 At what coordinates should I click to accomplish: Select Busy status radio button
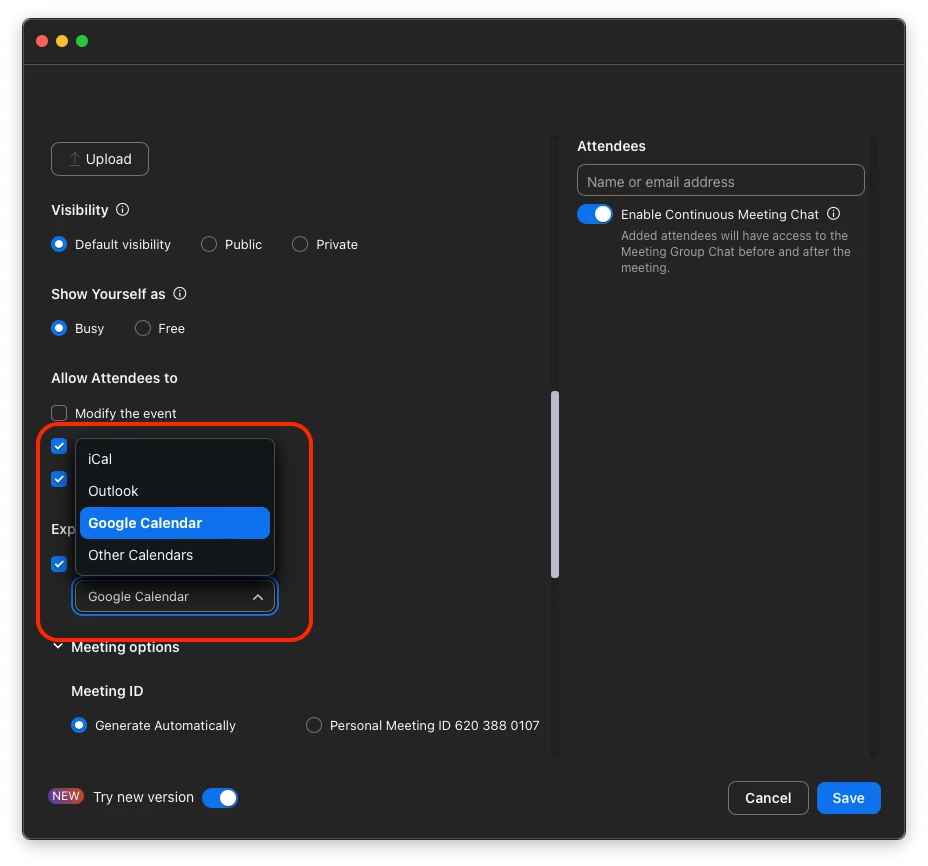pos(59,328)
